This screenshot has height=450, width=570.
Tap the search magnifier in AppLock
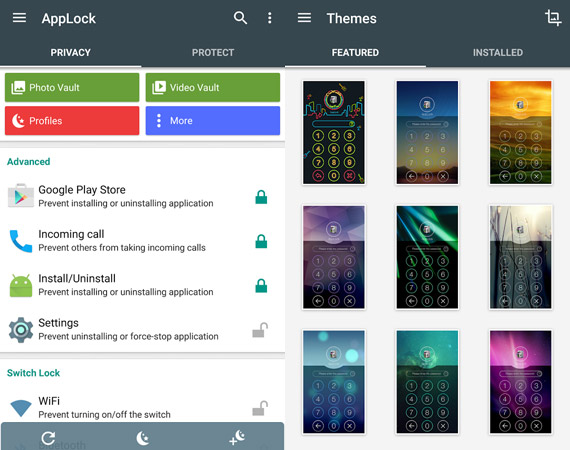tap(240, 18)
